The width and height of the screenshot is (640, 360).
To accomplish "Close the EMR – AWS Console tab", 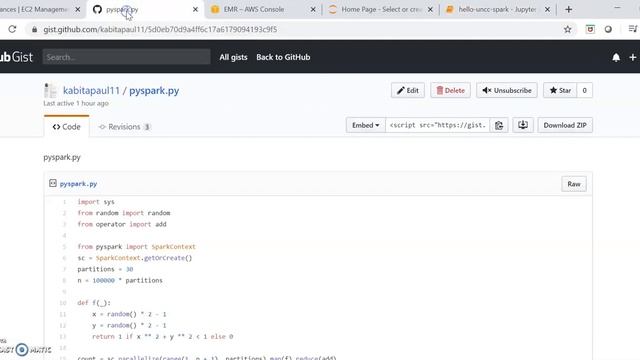I will [313, 9].
